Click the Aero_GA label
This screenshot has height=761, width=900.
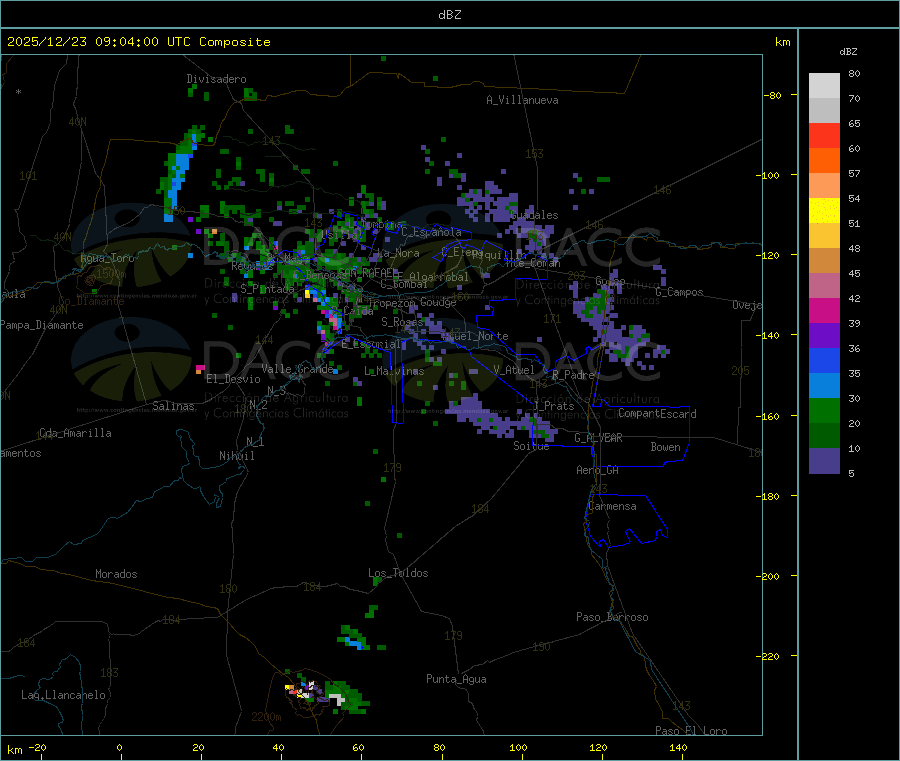click(x=598, y=470)
